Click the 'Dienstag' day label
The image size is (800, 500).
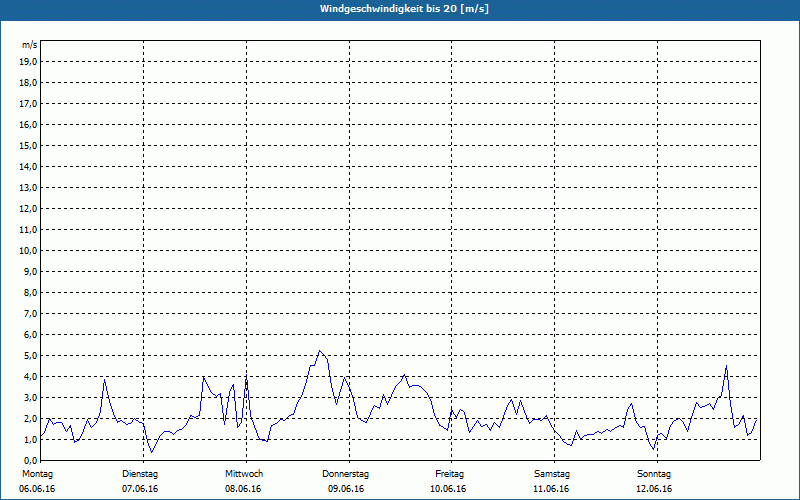pos(140,474)
